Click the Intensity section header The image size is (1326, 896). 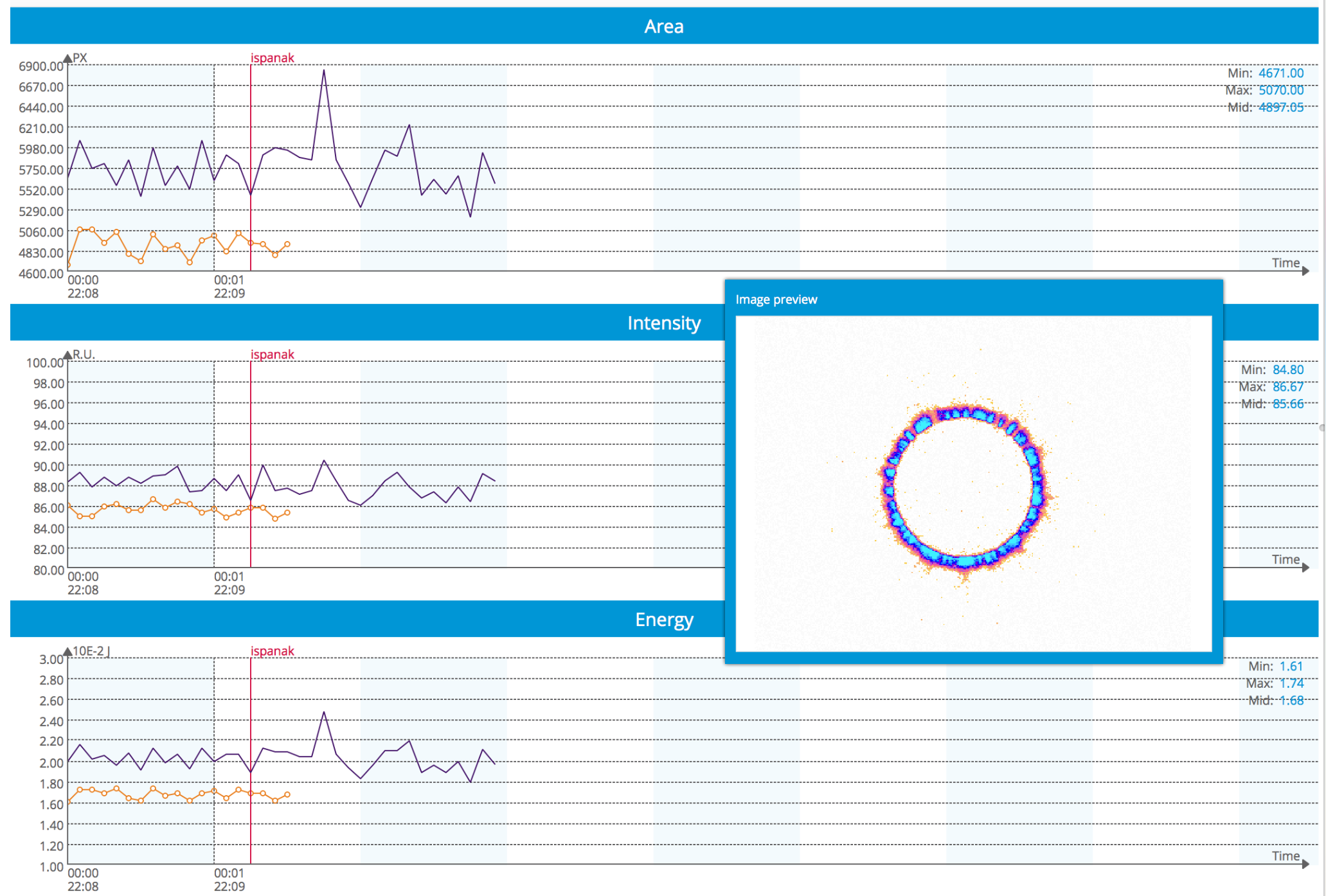click(663, 323)
